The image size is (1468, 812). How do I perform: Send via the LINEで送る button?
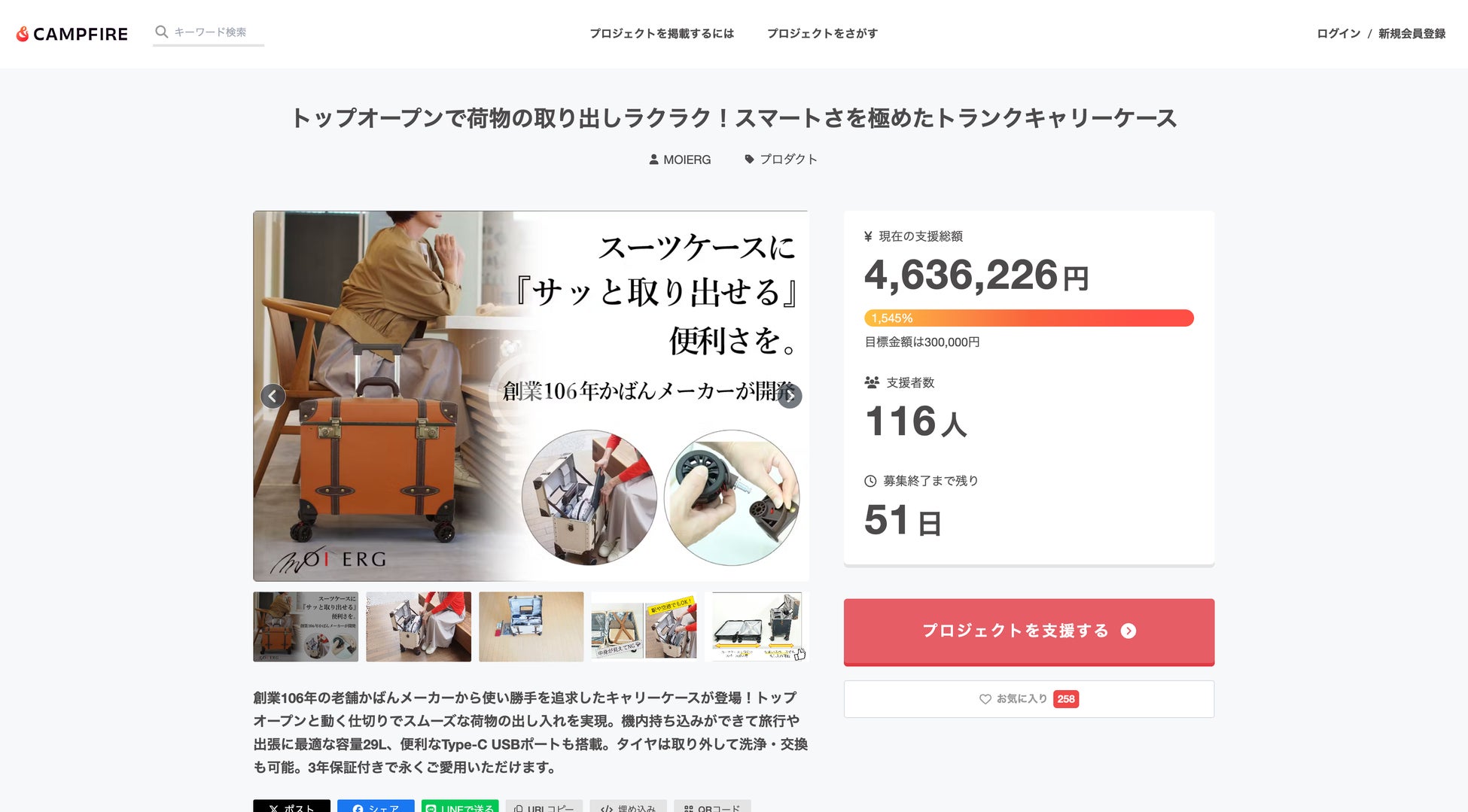pyautogui.click(x=460, y=806)
